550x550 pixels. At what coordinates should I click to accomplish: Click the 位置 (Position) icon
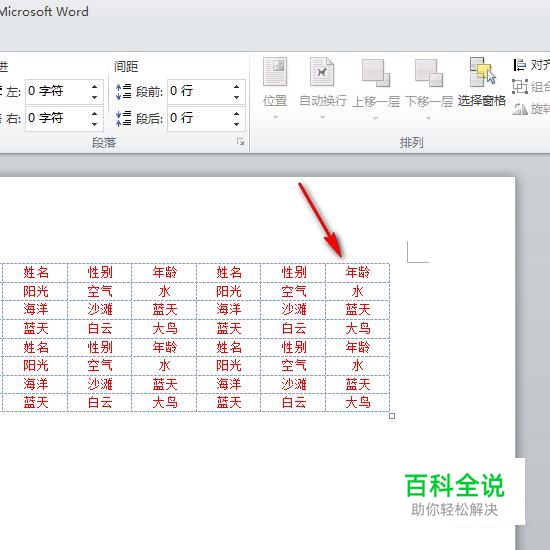click(x=275, y=72)
